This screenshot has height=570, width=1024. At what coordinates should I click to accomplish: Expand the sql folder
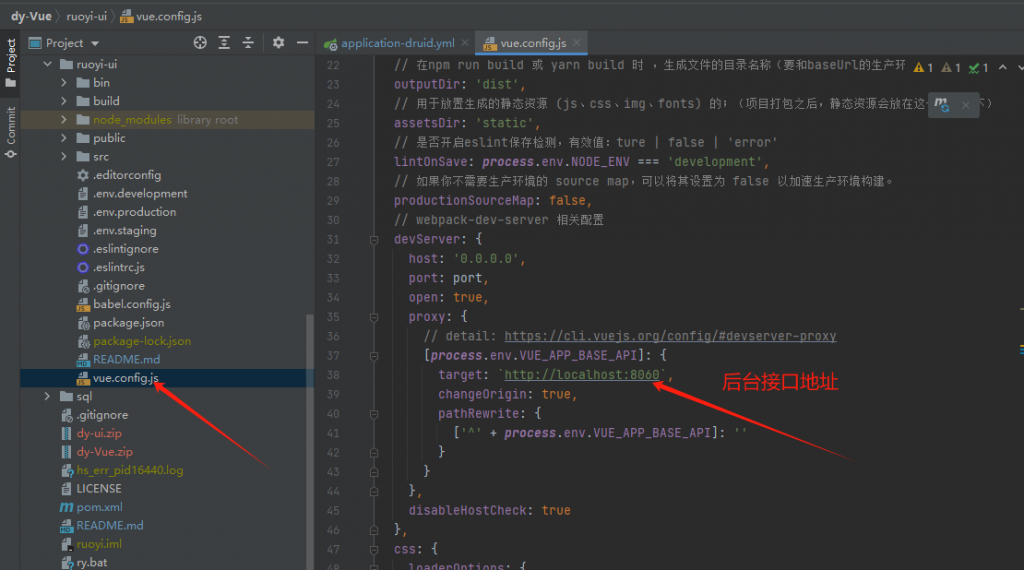click(x=47, y=397)
